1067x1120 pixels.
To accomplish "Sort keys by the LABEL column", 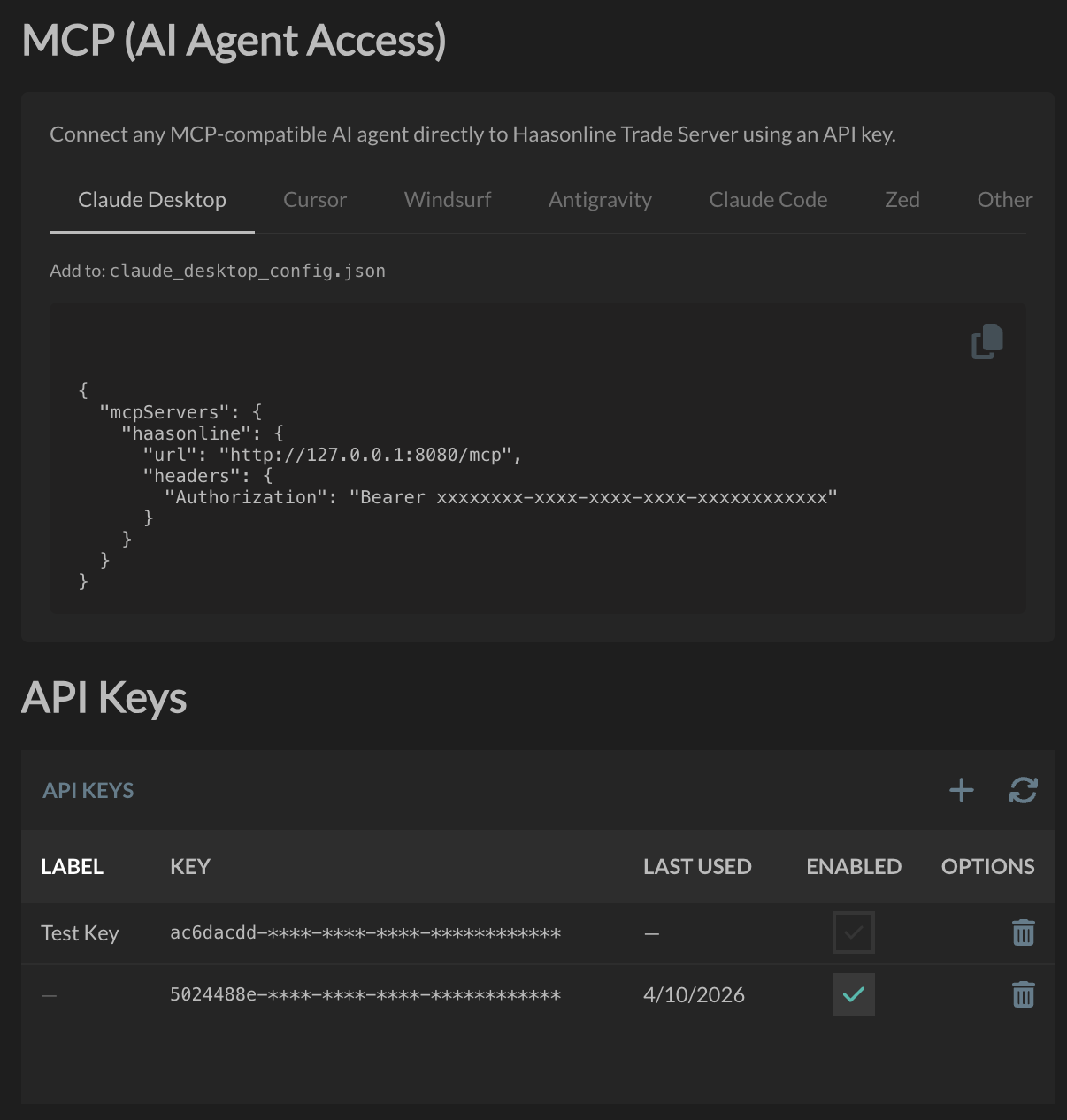I will 72,866.
